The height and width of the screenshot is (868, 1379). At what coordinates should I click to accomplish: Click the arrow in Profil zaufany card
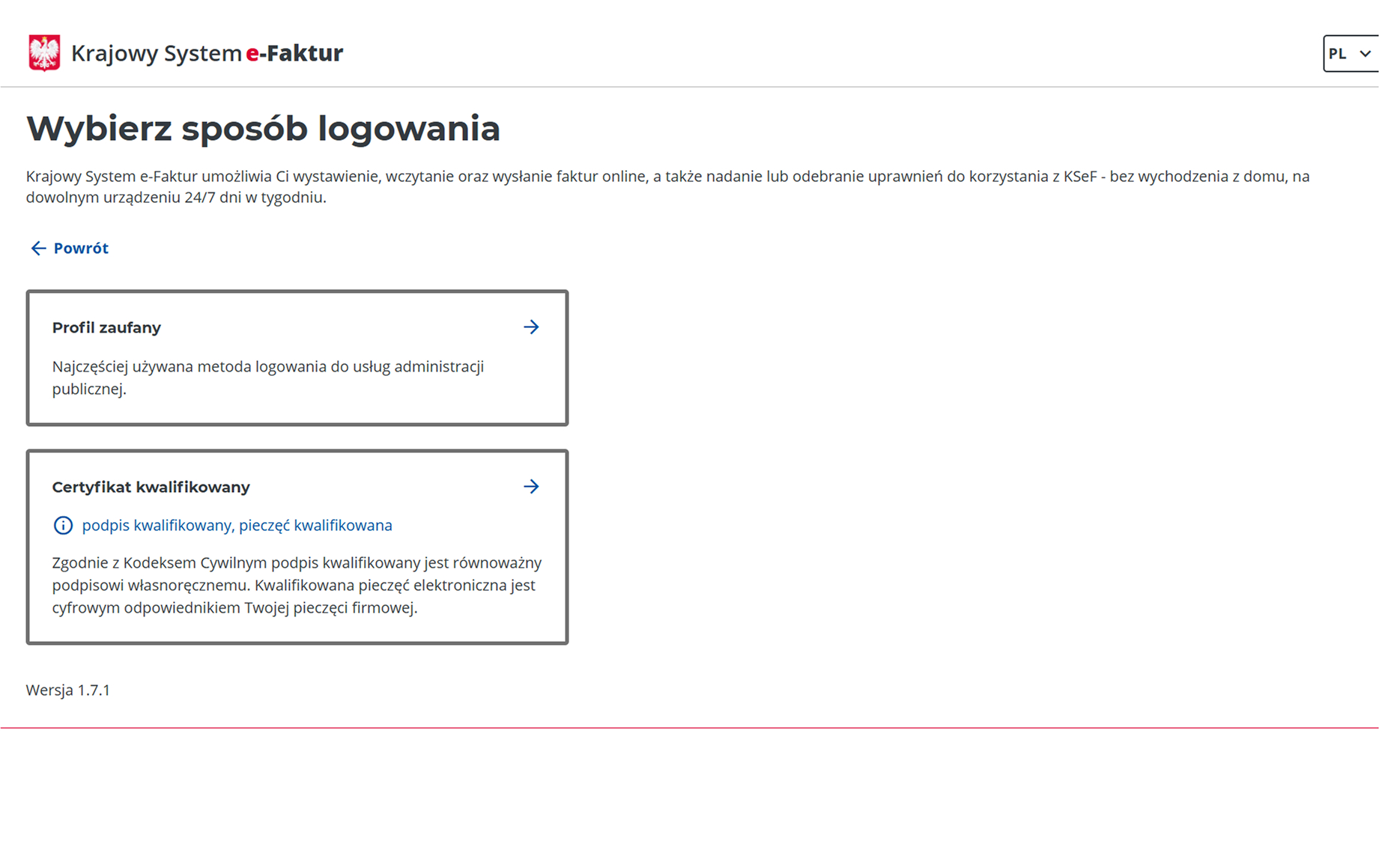click(x=531, y=327)
